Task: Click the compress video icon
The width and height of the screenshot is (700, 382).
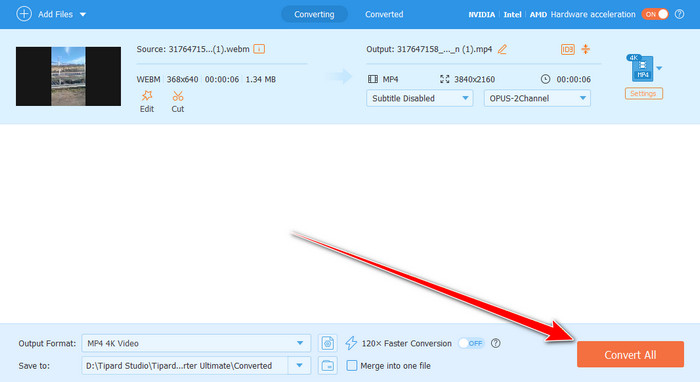Action: (x=586, y=49)
